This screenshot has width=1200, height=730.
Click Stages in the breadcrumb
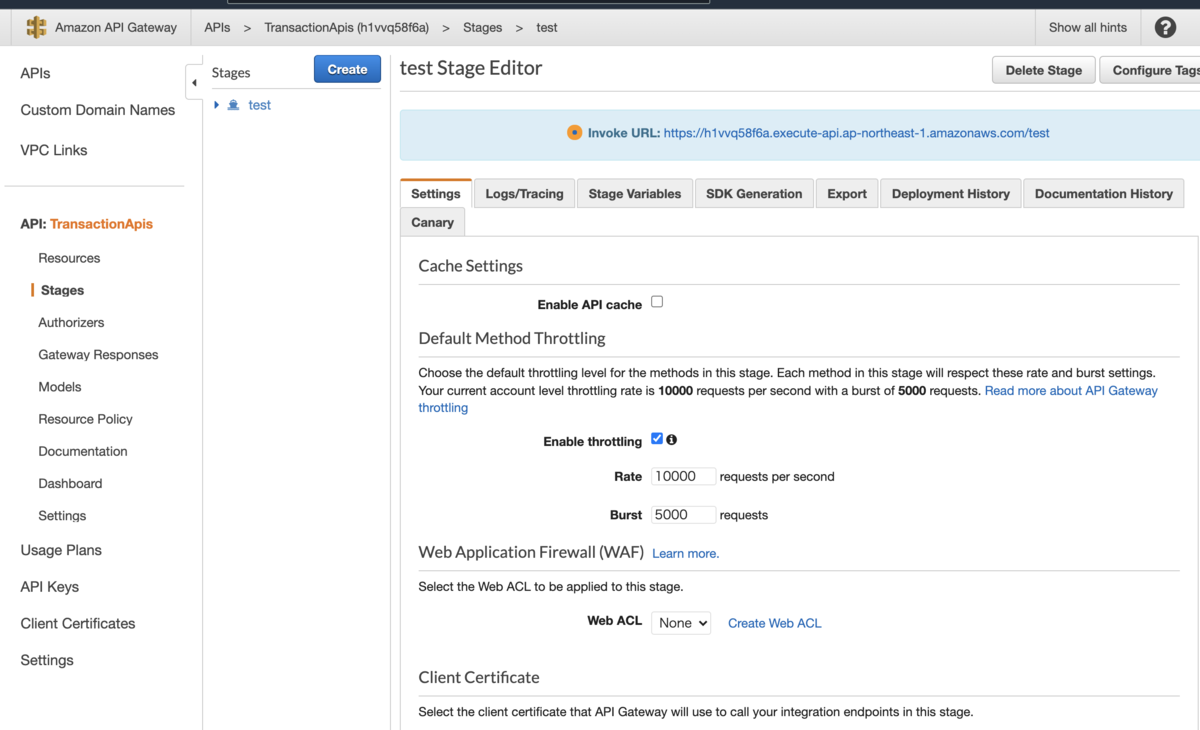482,28
